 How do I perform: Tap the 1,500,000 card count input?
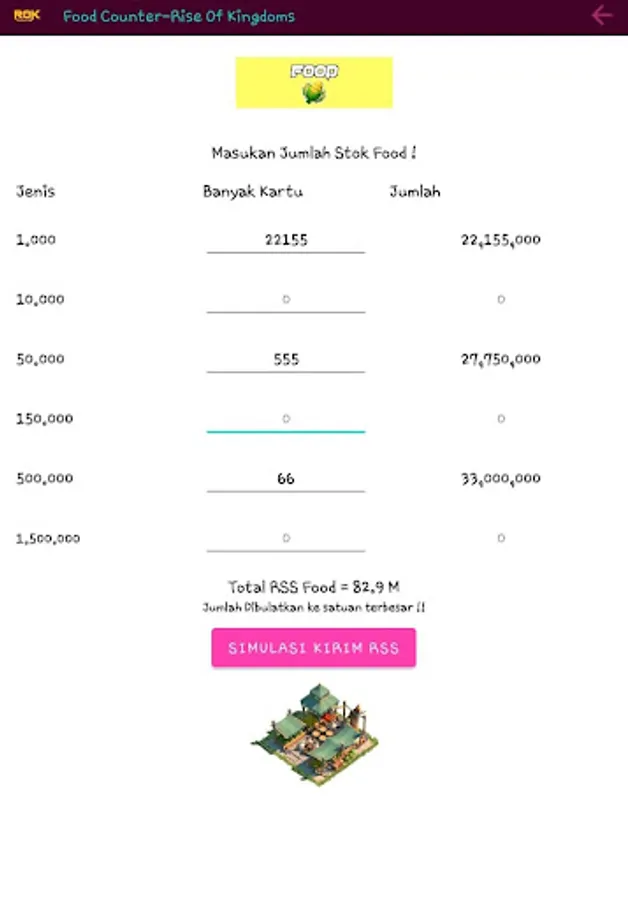tap(286, 538)
